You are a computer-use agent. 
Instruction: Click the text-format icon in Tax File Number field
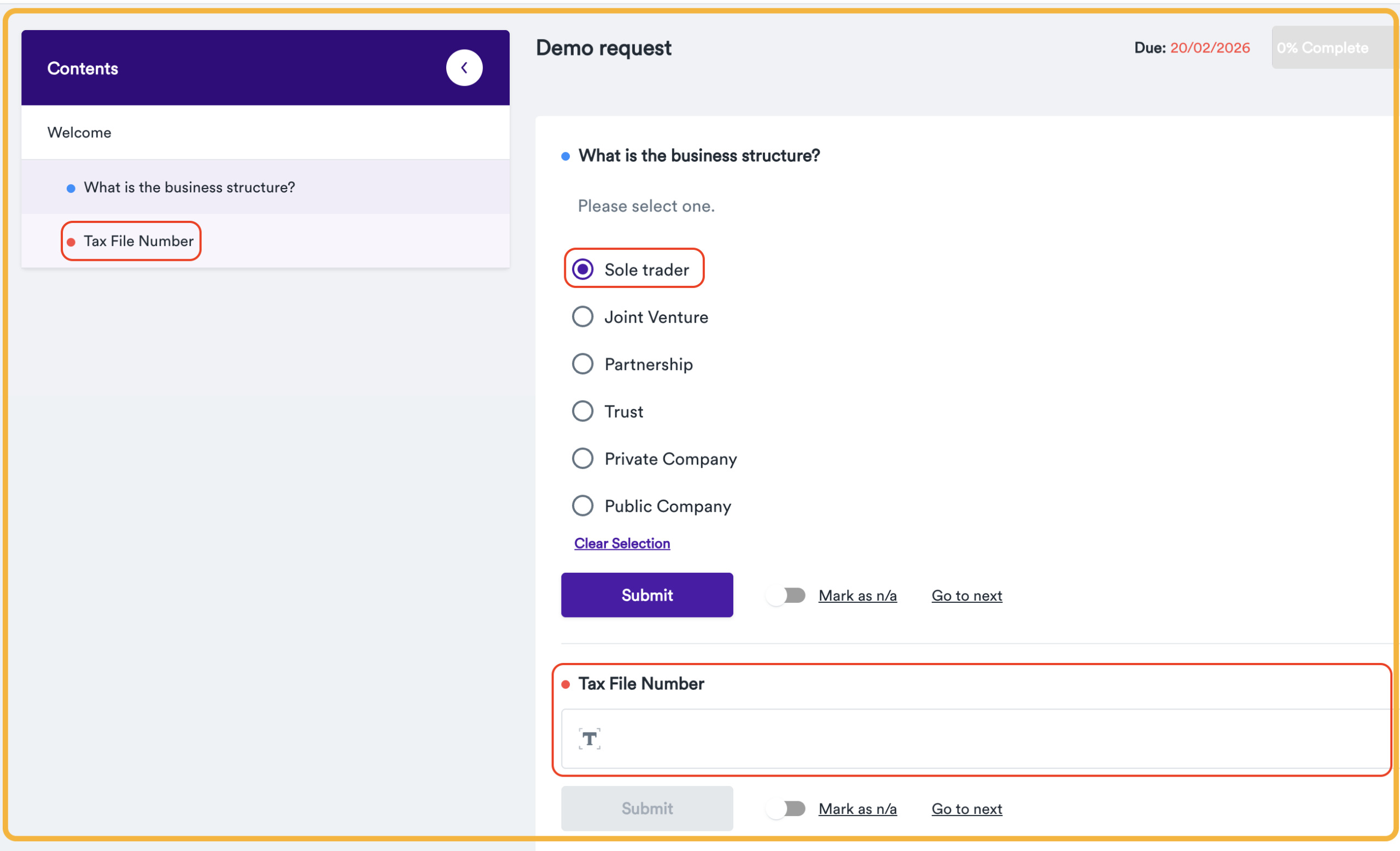589,738
